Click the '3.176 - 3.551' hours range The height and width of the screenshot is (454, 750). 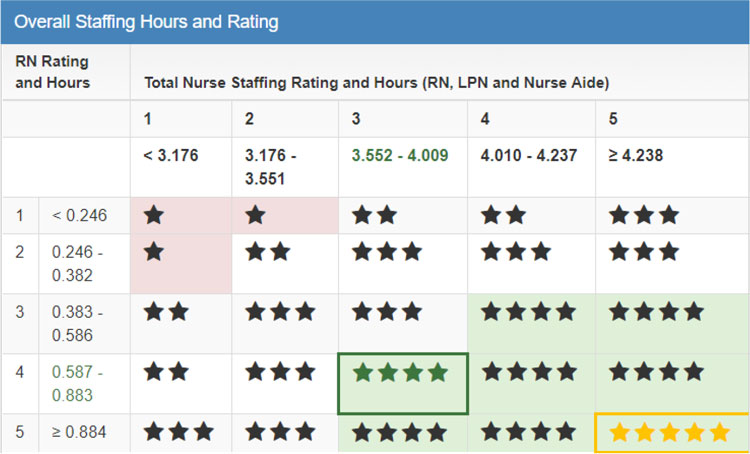click(271, 167)
